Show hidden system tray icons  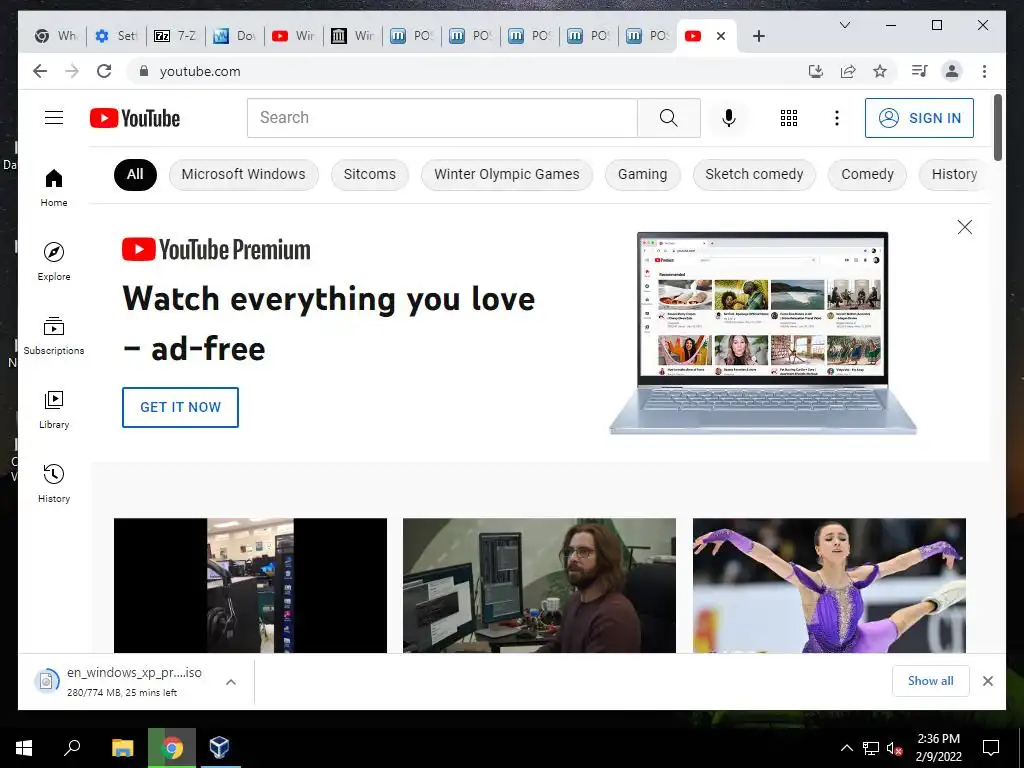point(846,748)
